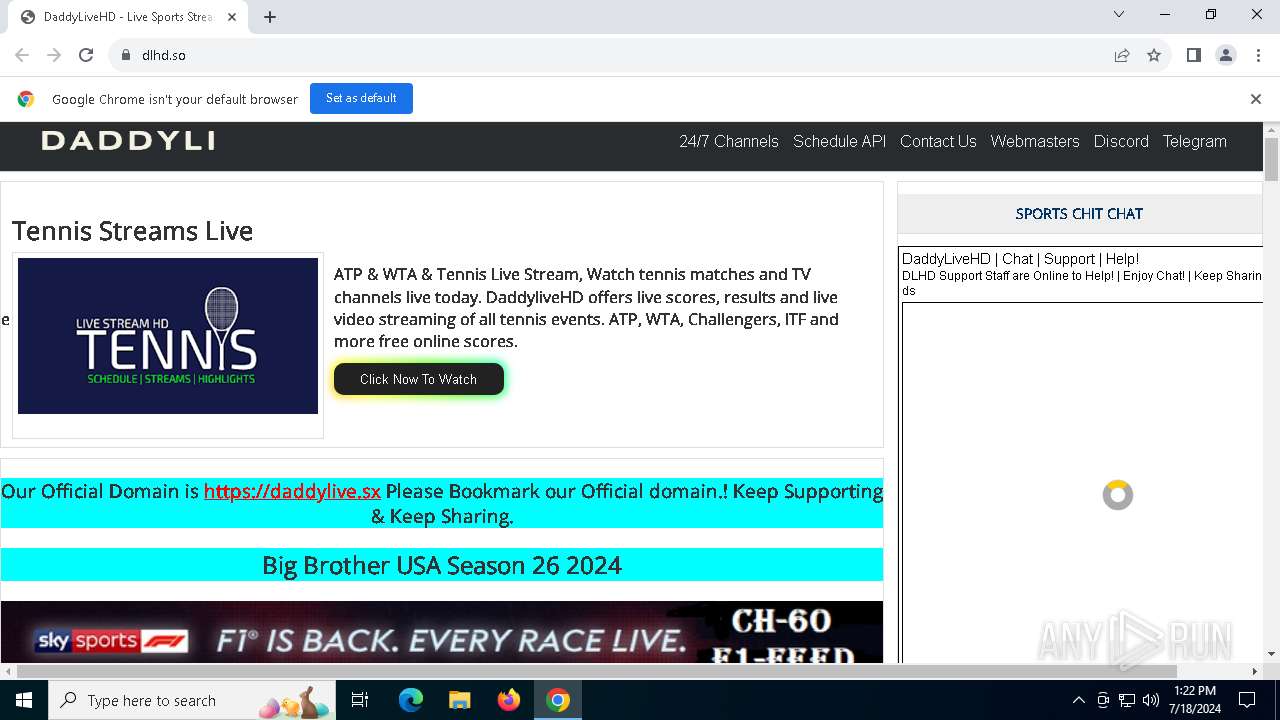1280x720 pixels.
Task: Click the taskbar search box
Action: 192,700
